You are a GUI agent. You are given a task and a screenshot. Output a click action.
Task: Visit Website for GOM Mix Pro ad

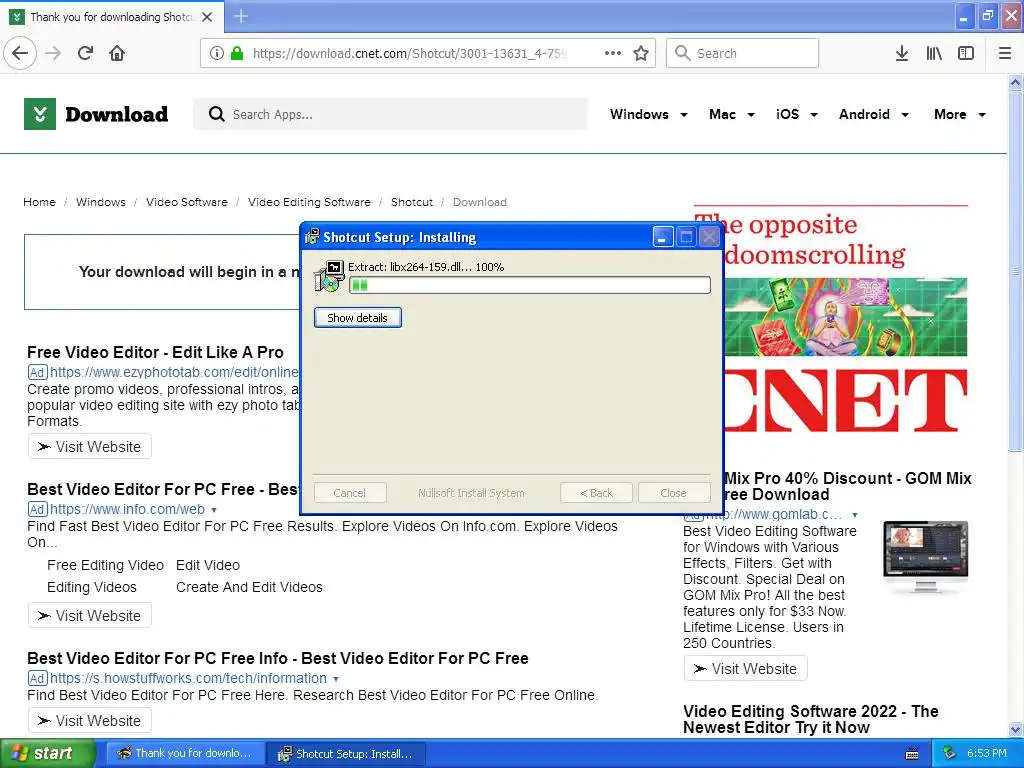tap(746, 669)
